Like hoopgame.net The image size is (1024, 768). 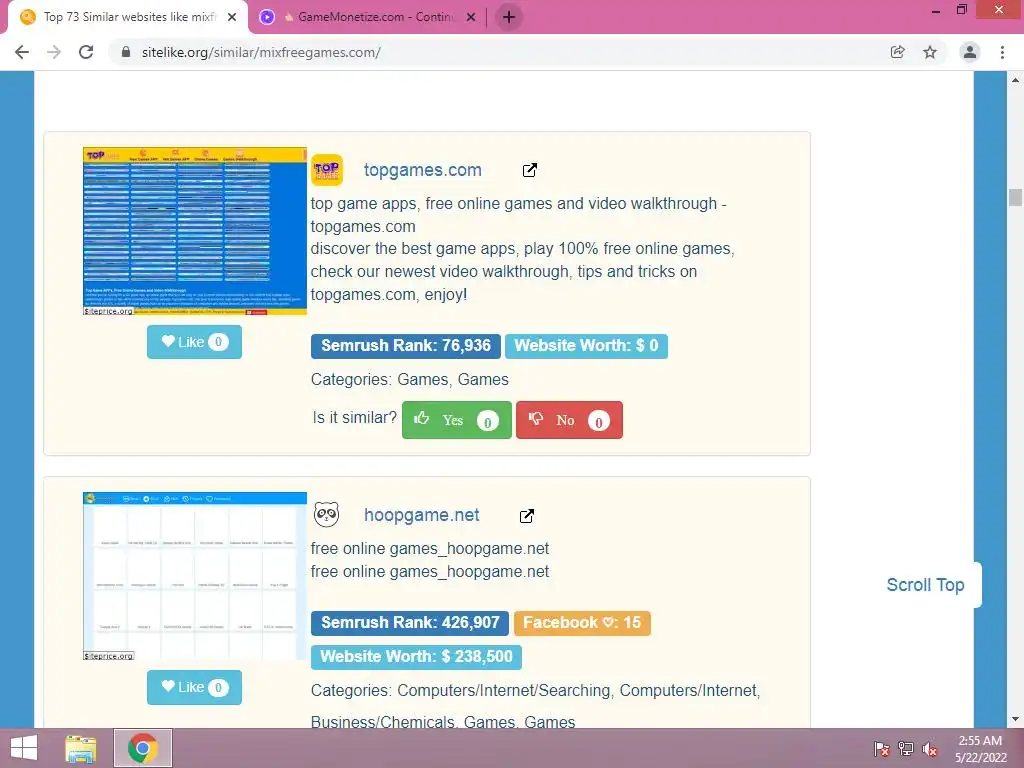[194, 687]
